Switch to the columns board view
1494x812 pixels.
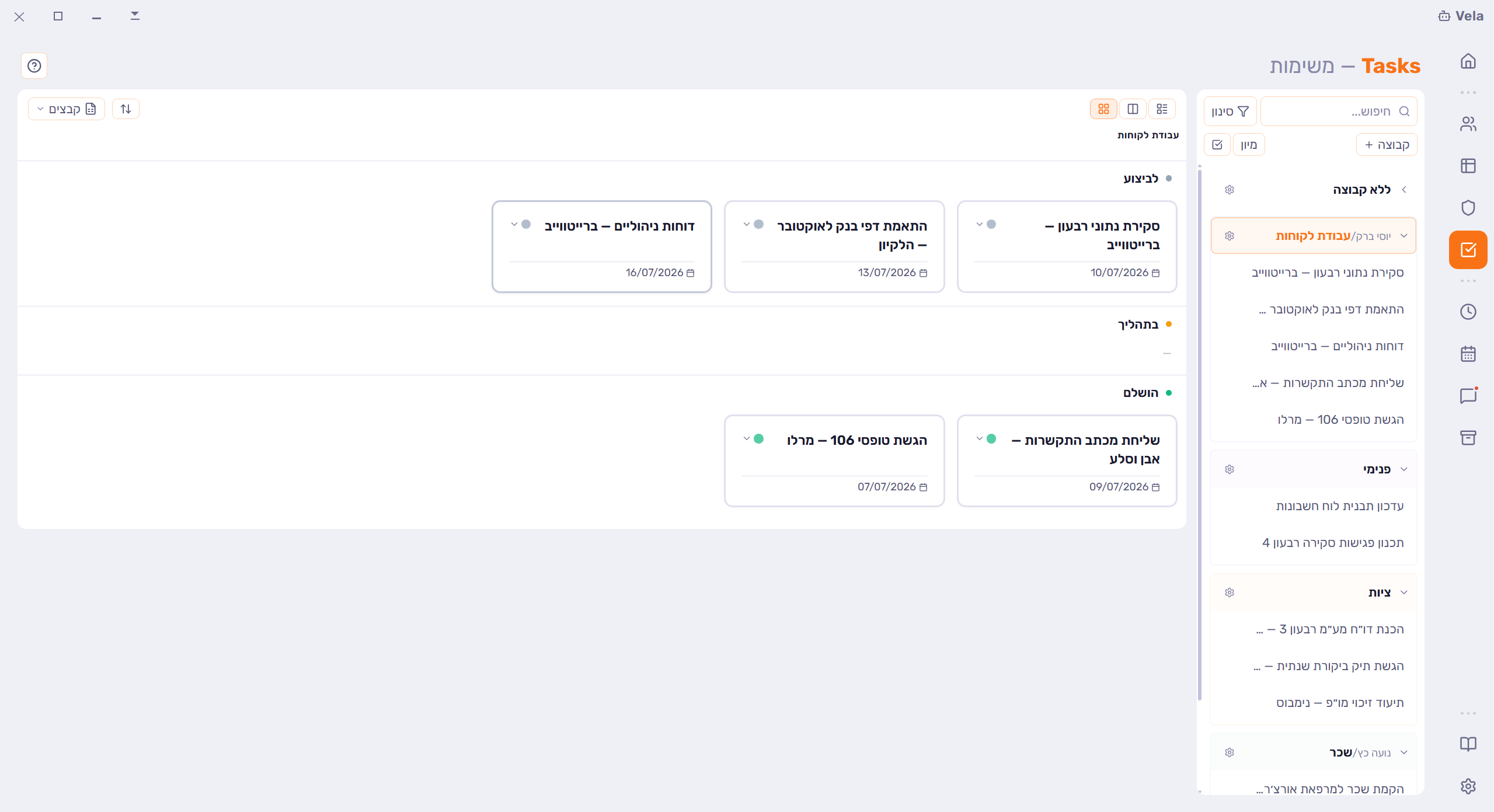[1133, 109]
